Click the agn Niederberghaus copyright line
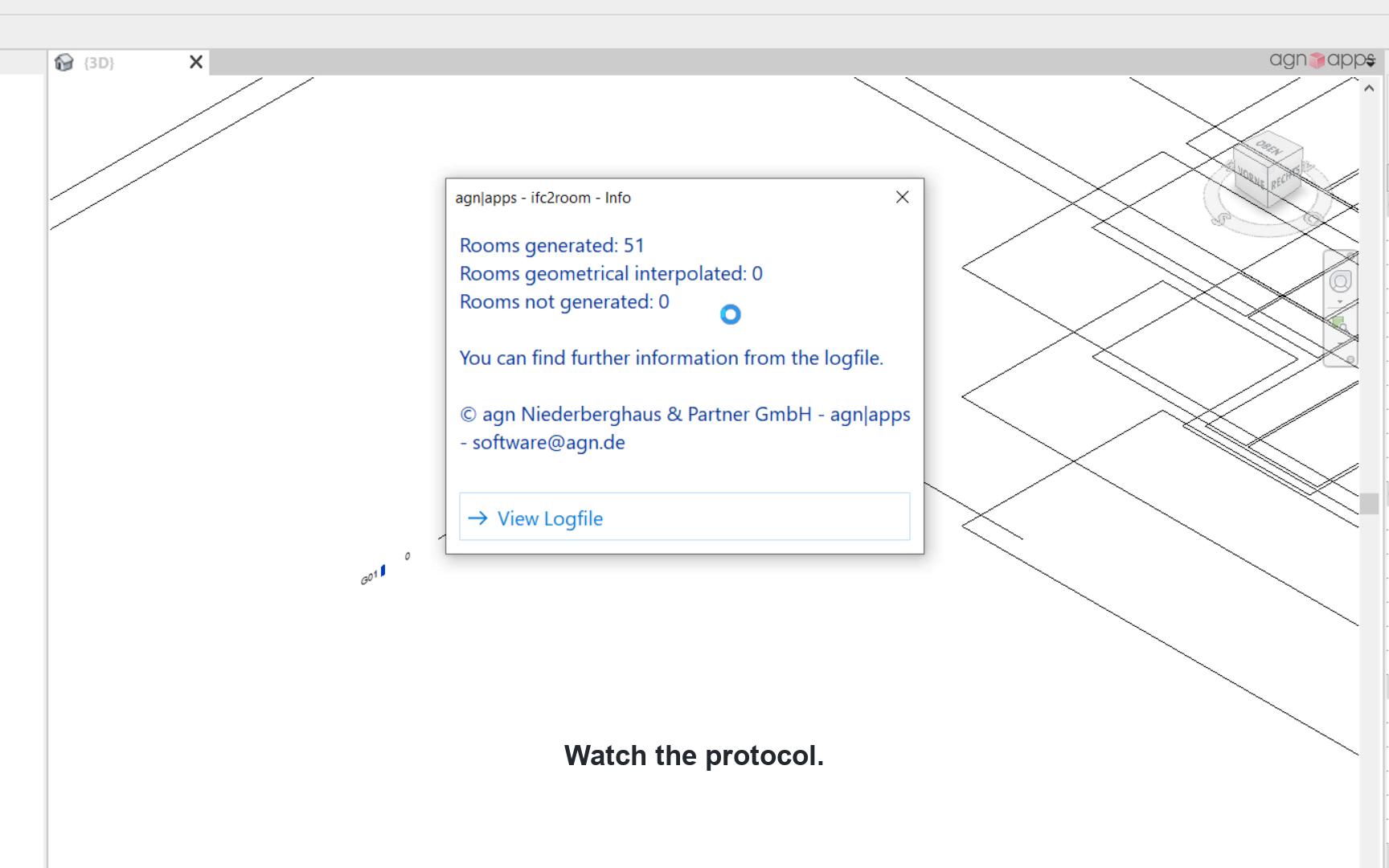Image resolution: width=1389 pixels, height=868 pixels. click(685, 414)
